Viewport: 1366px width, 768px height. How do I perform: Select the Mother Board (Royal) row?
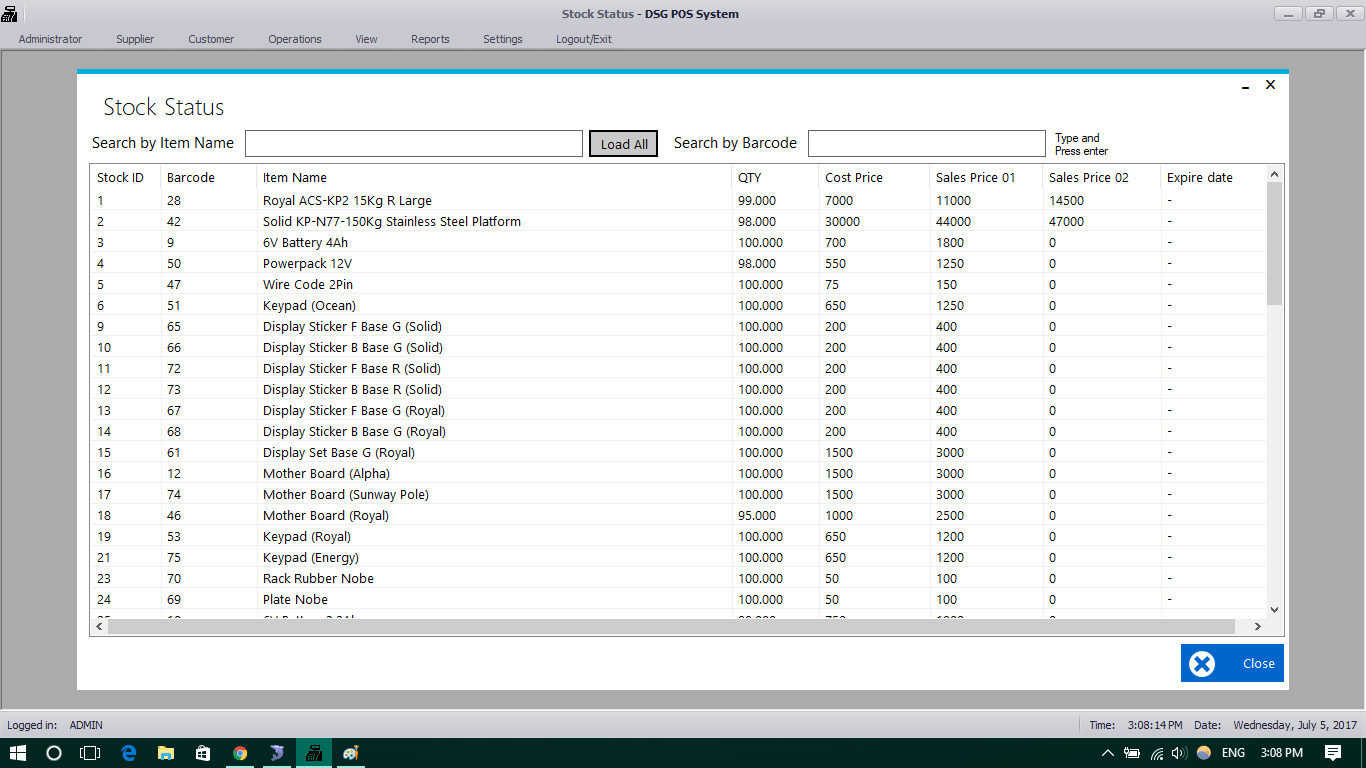coord(326,516)
